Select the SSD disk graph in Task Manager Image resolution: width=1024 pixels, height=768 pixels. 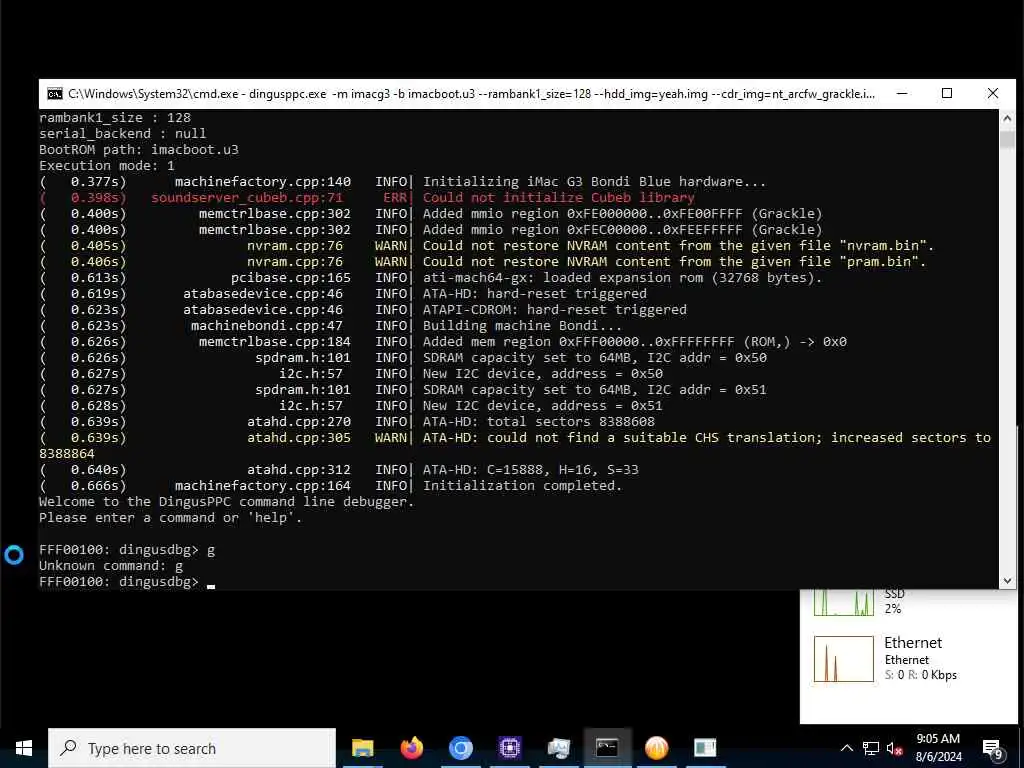click(843, 603)
